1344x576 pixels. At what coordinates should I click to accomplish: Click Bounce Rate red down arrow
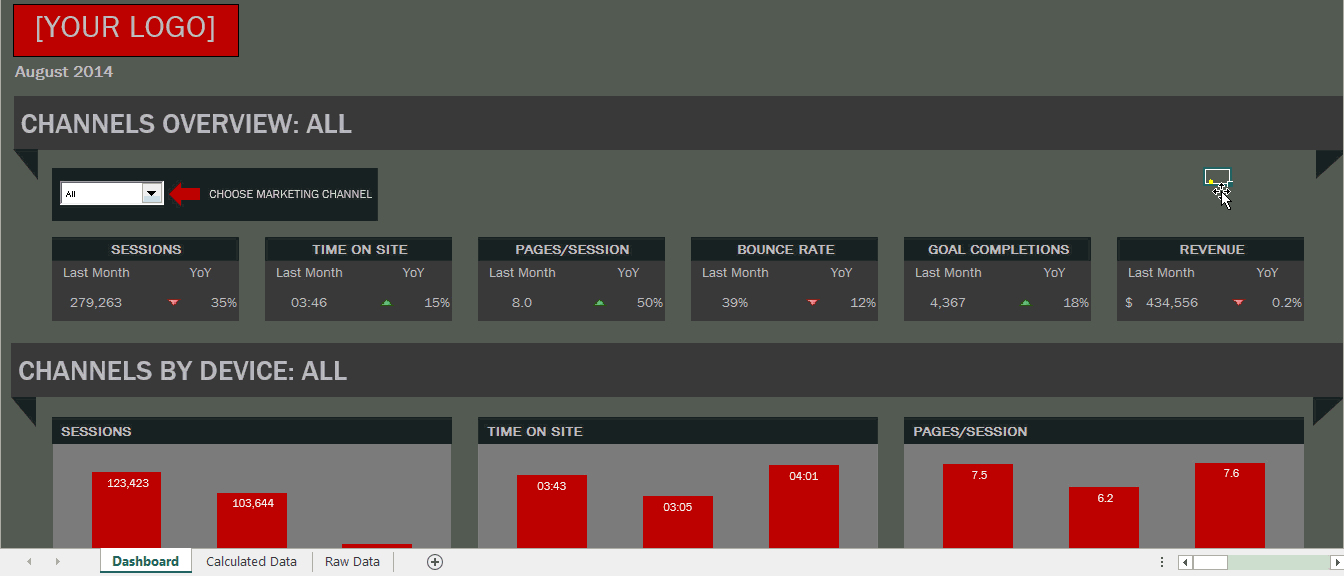click(812, 302)
